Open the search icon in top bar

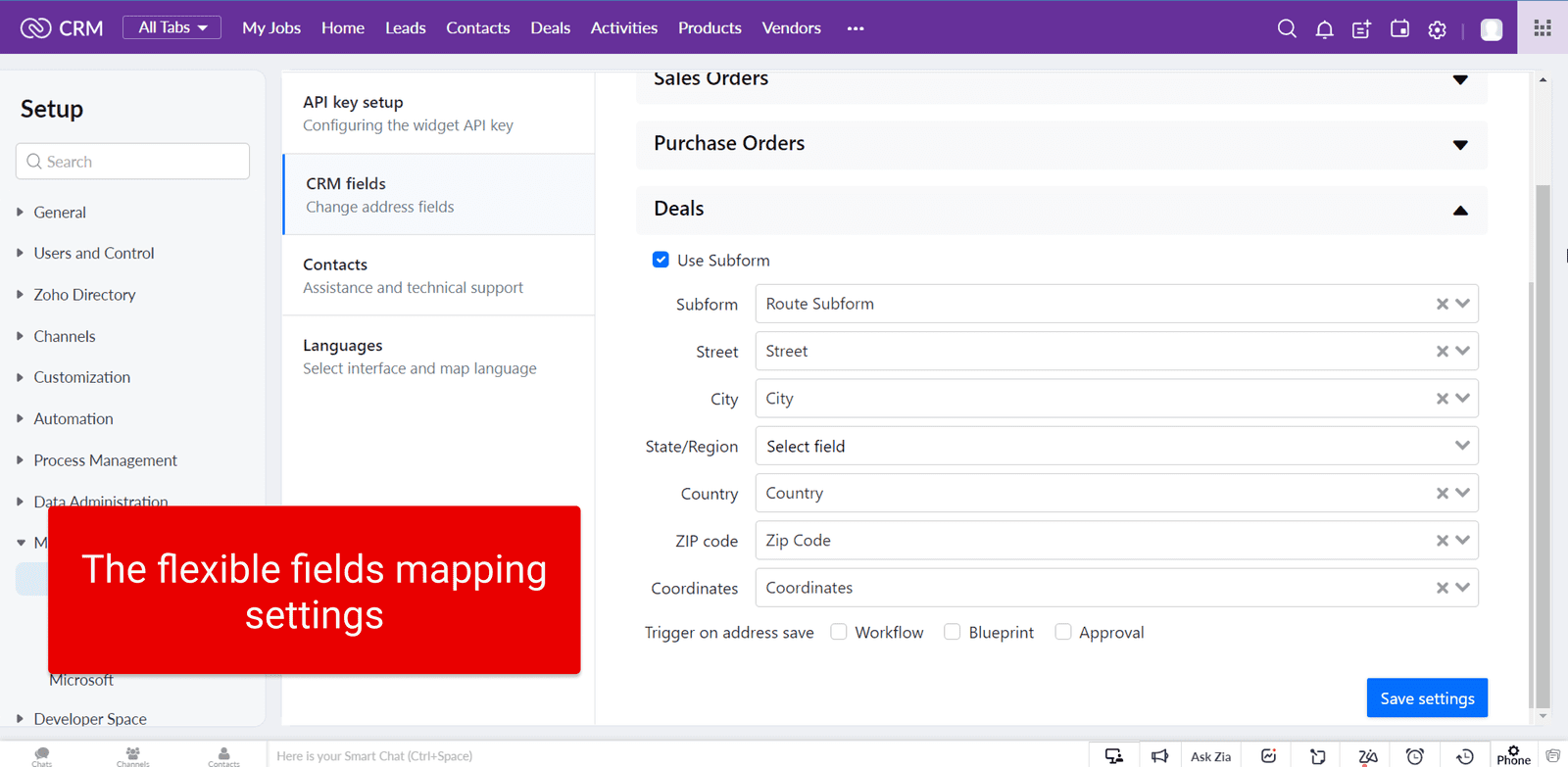click(x=1287, y=28)
